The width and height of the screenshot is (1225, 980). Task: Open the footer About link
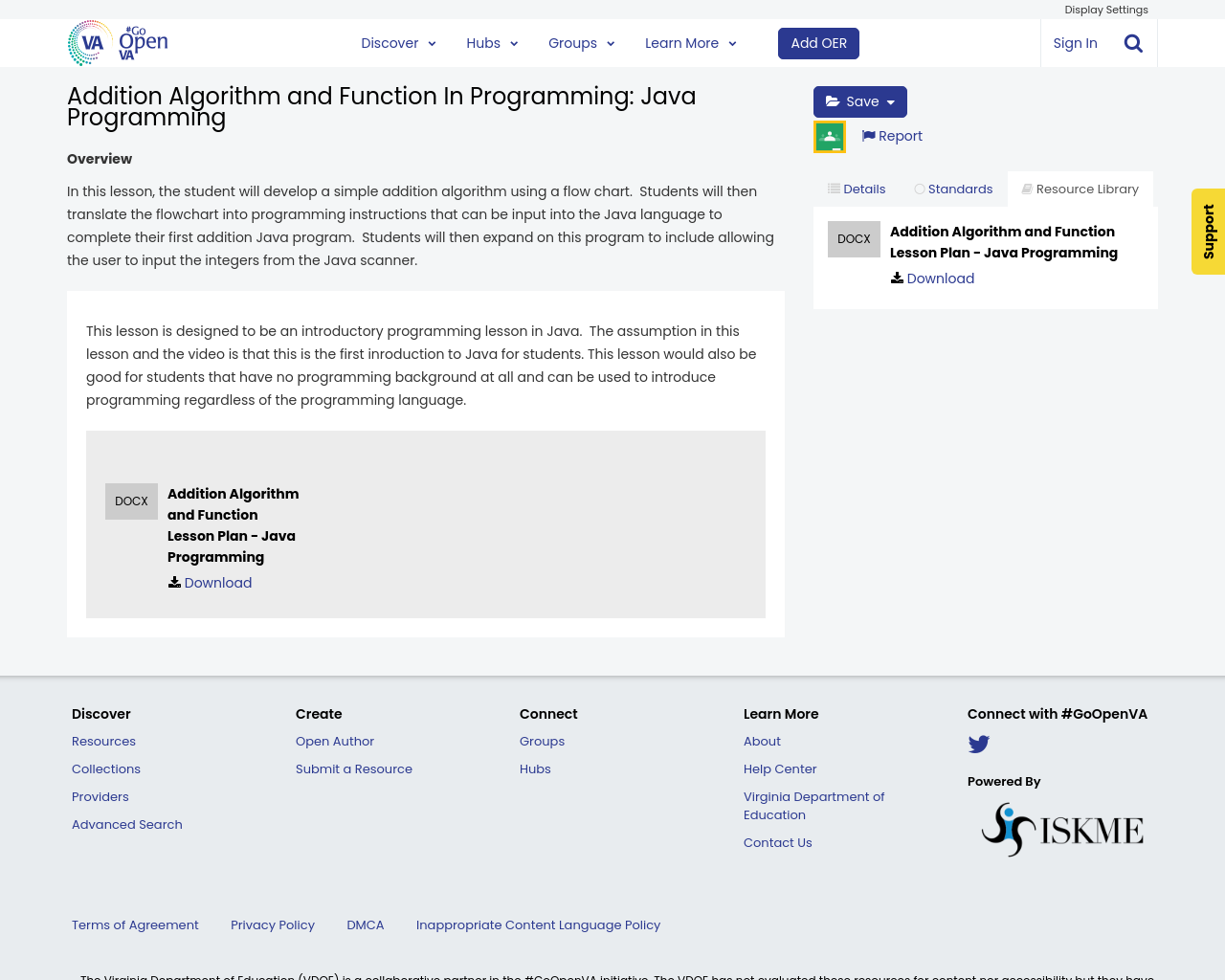point(762,742)
